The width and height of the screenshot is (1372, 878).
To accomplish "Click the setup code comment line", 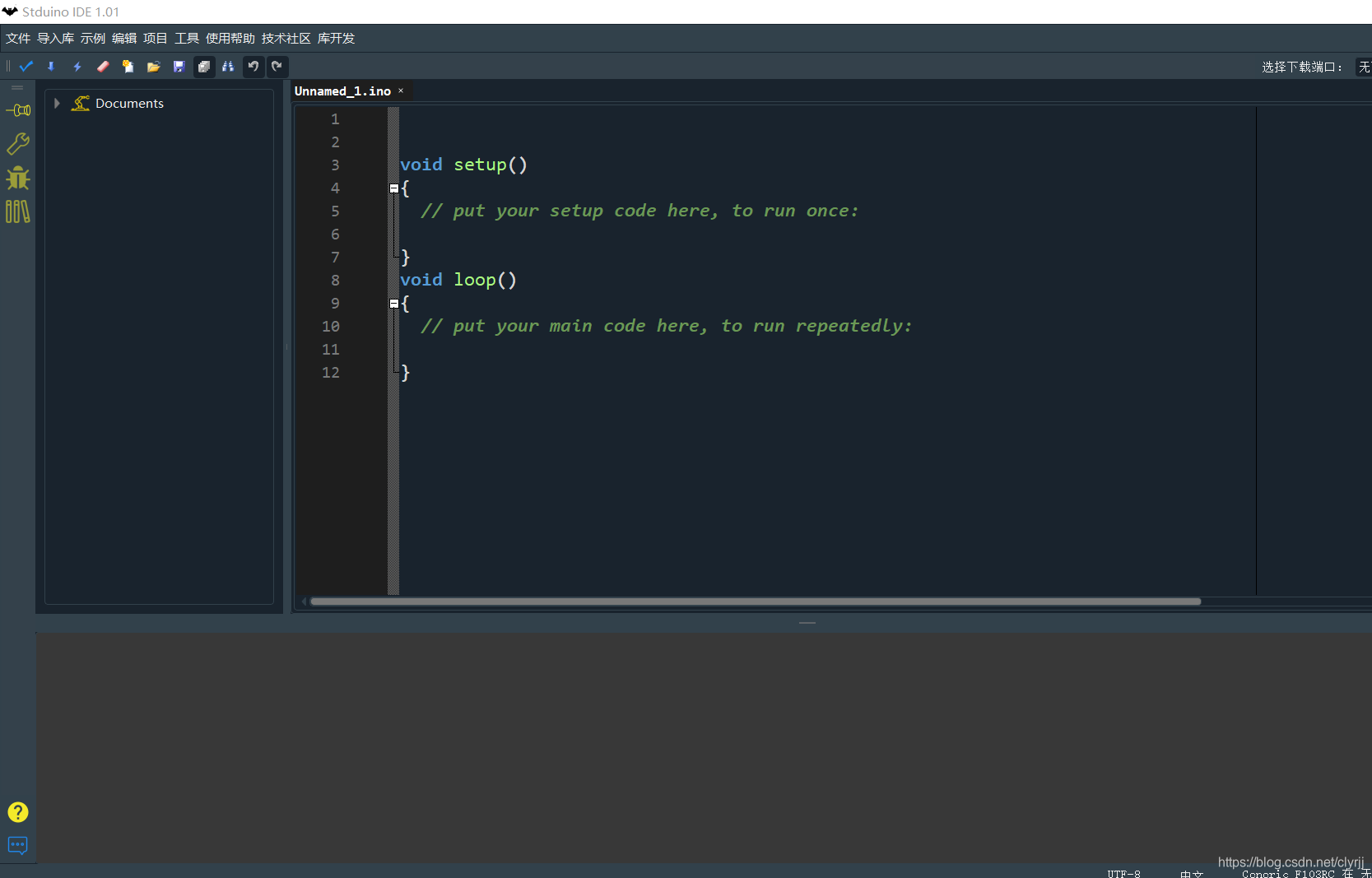I will [639, 211].
